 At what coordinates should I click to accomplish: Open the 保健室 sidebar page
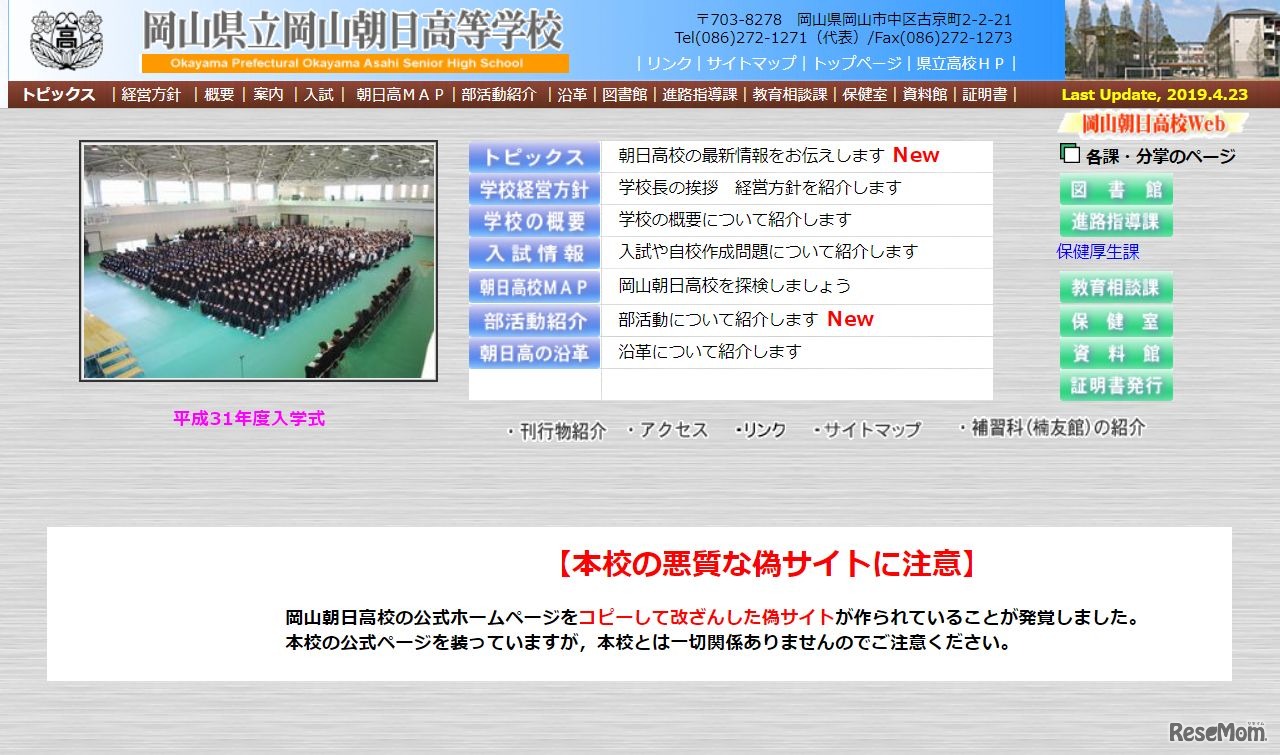(x=1116, y=321)
